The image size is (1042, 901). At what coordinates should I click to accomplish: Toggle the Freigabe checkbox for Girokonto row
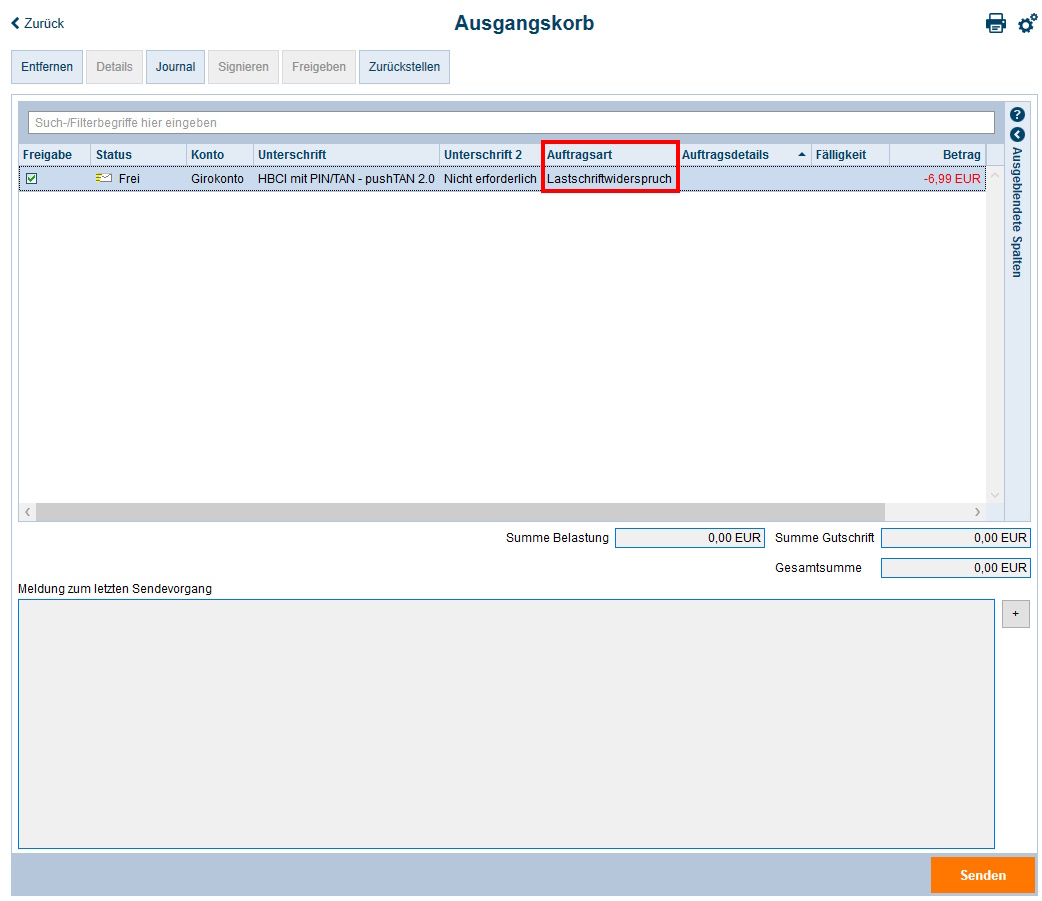point(32,178)
